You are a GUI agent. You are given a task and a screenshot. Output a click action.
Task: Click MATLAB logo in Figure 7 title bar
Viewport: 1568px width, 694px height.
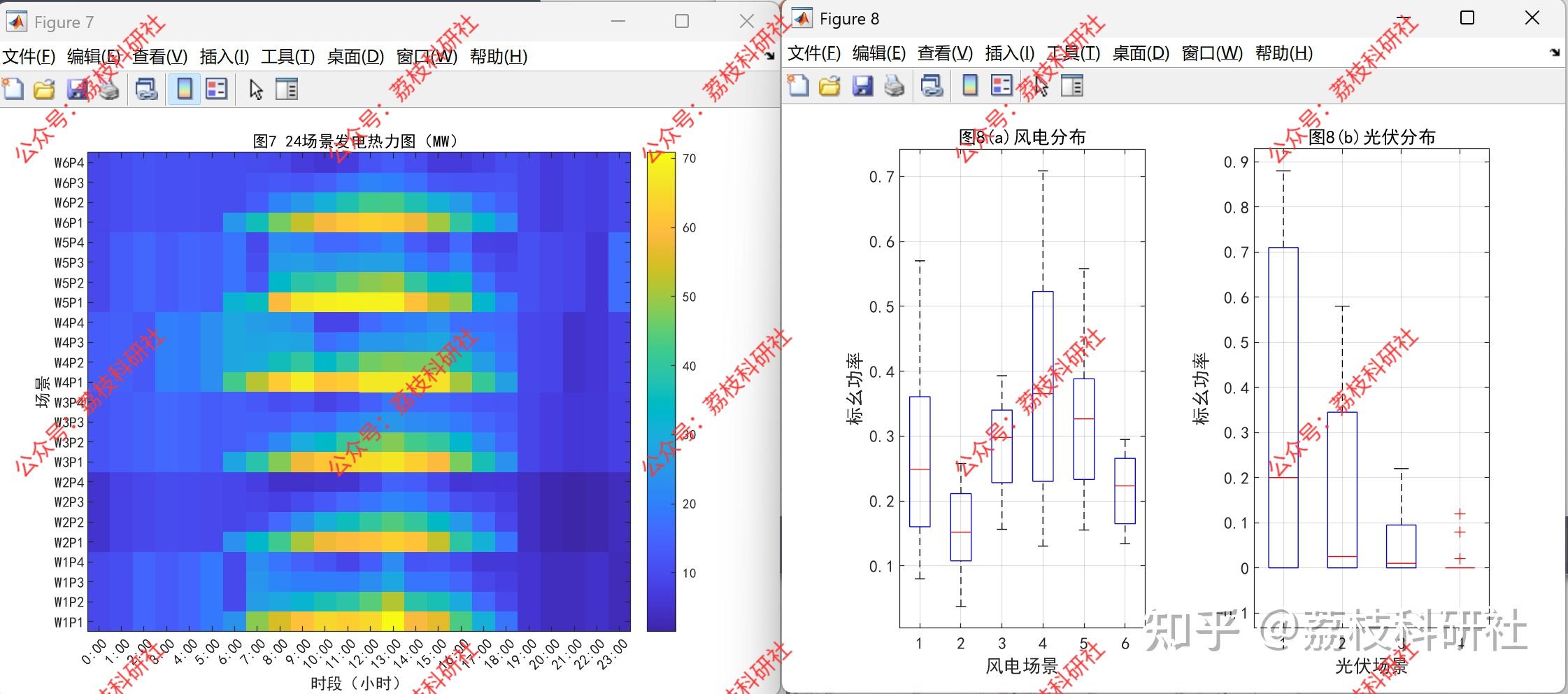(16, 22)
